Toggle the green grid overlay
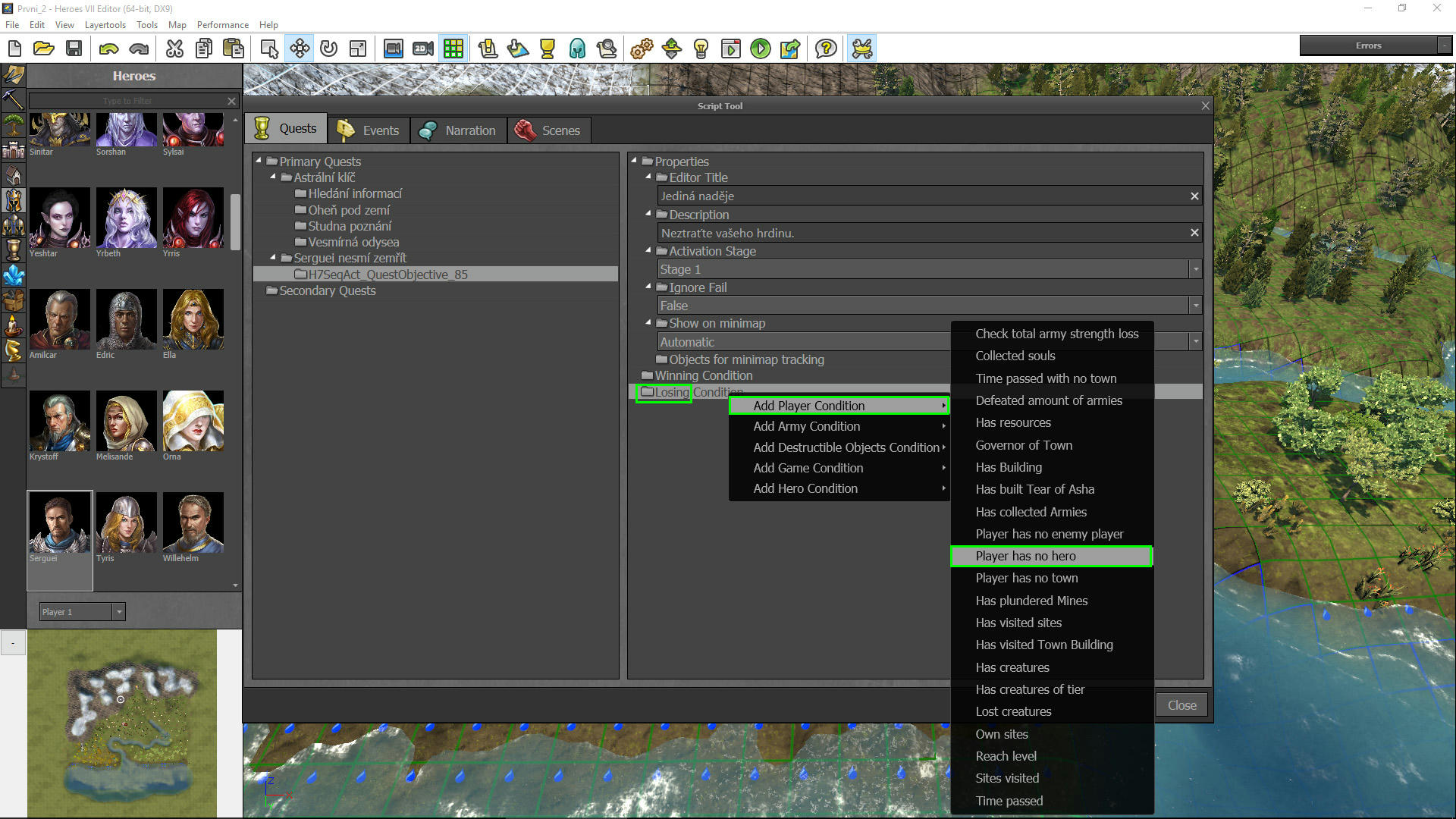This screenshot has width=1456, height=819. (x=453, y=49)
